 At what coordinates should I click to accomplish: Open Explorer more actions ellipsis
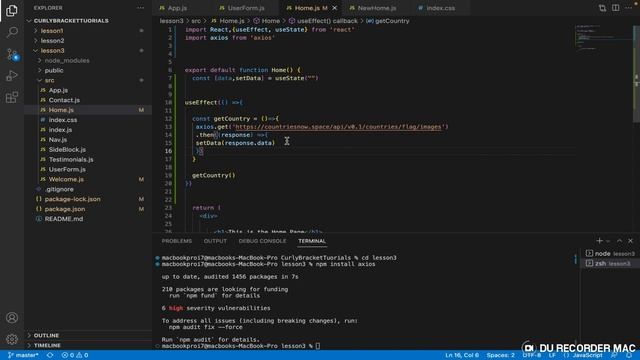tap(141, 8)
